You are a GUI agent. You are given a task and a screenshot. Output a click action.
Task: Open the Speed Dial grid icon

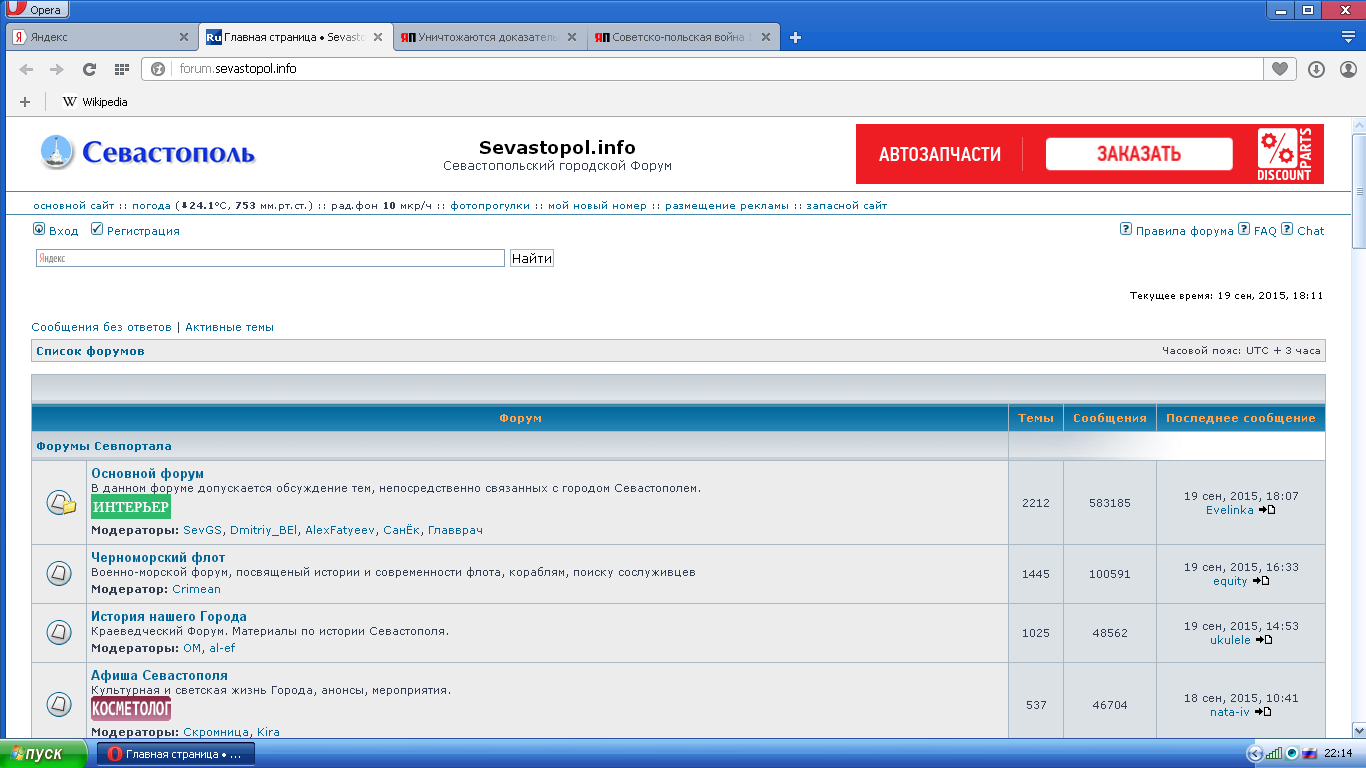pos(122,69)
